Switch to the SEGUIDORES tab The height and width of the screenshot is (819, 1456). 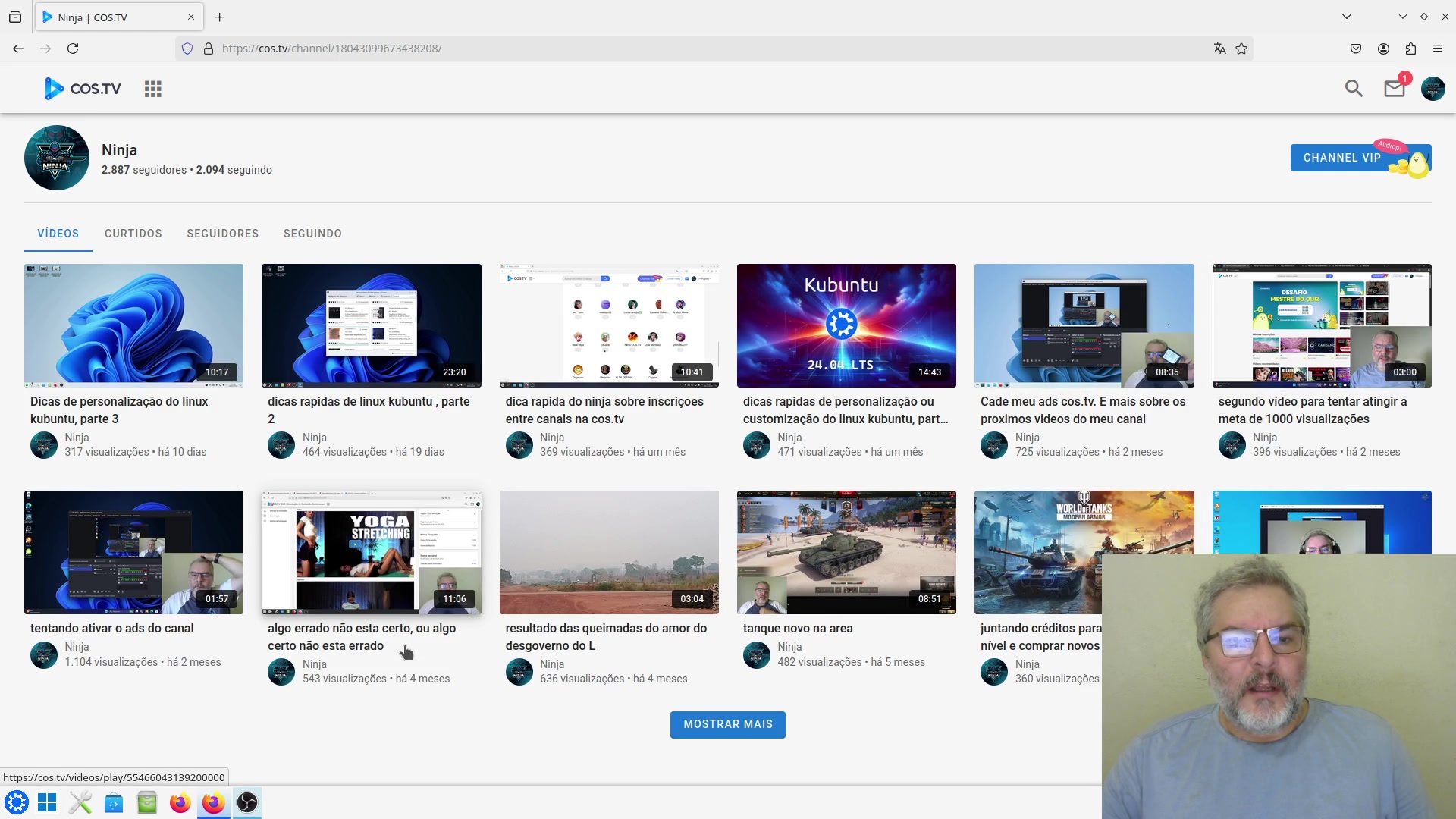pos(223,234)
